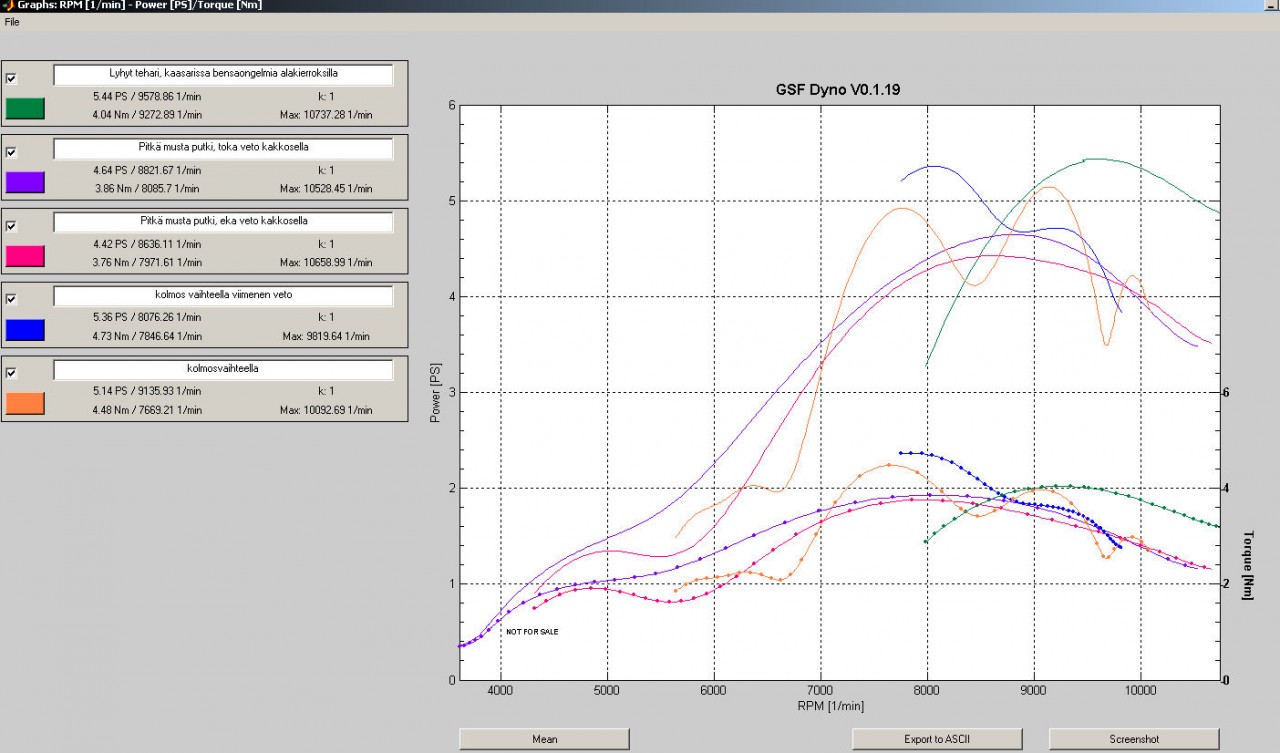The height and width of the screenshot is (753, 1280).
Task: Click the Screenshot button
Action: pos(1133,739)
